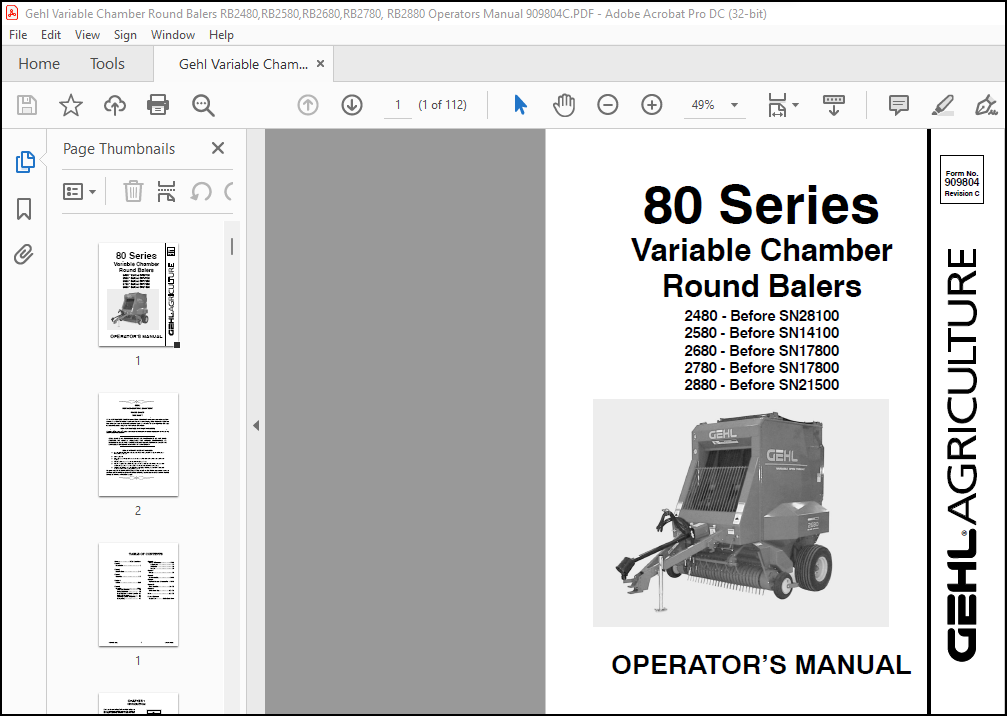1007x716 pixels.
Task: Click the 'Variable Chamber' subtitle text
Action: coord(762,250)
